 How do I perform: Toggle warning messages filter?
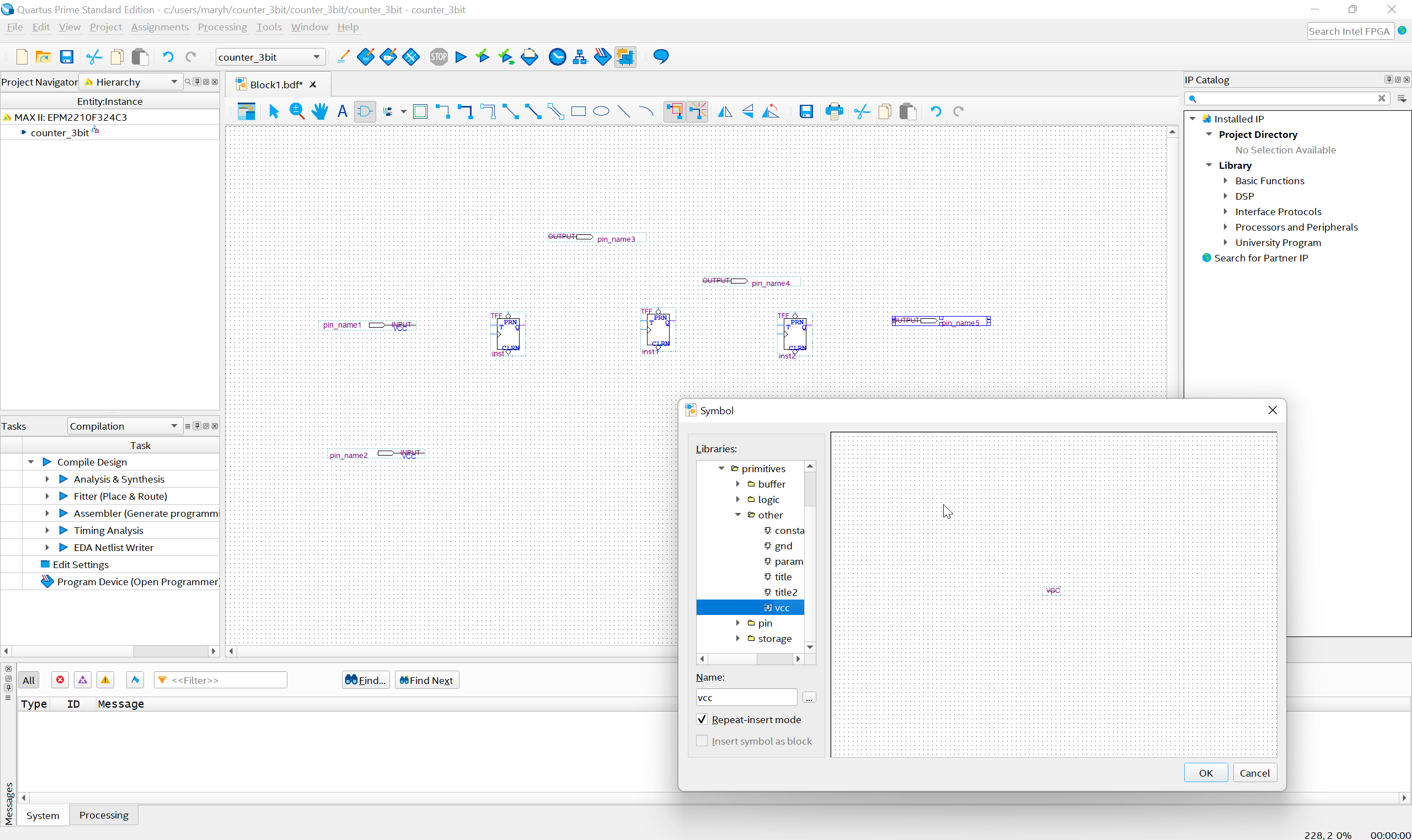[105, 680]
